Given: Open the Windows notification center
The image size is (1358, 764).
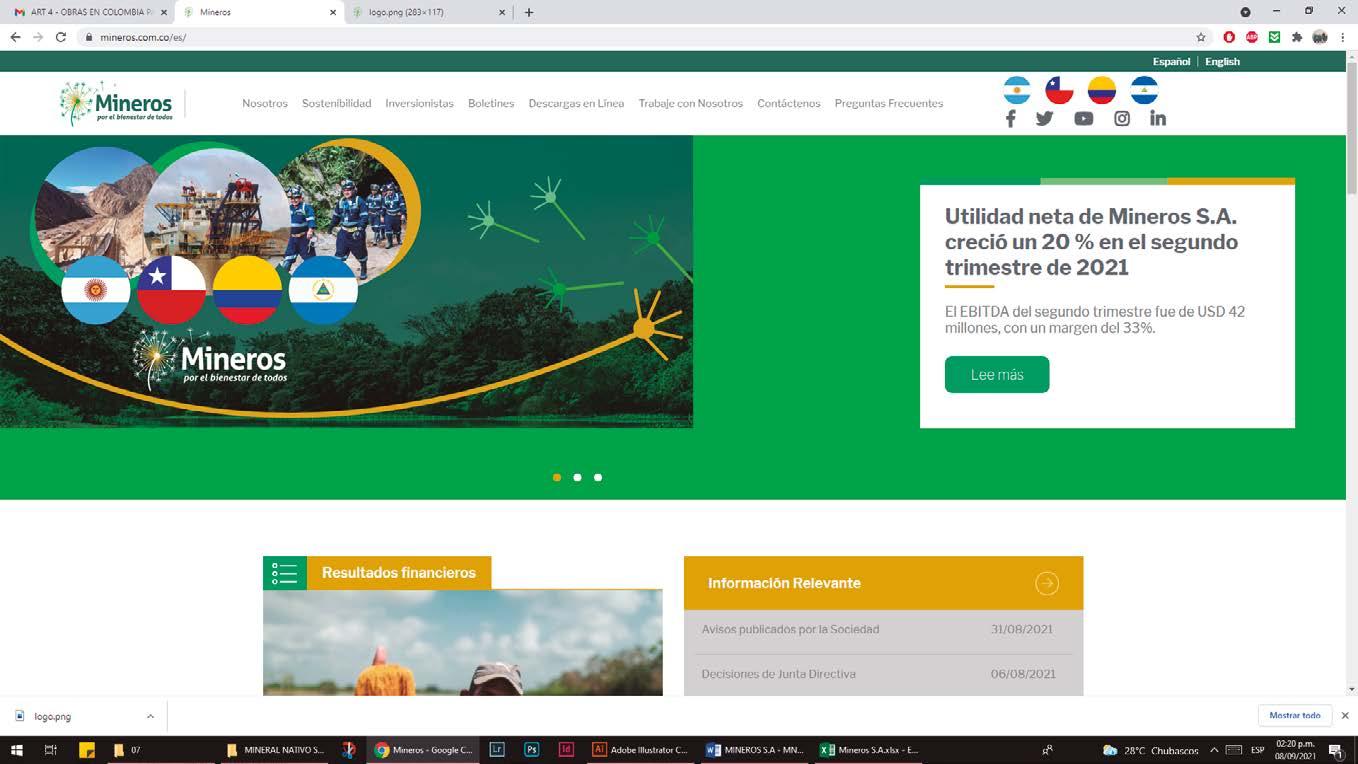Looking at the screenshot, I should [1335, 751].
